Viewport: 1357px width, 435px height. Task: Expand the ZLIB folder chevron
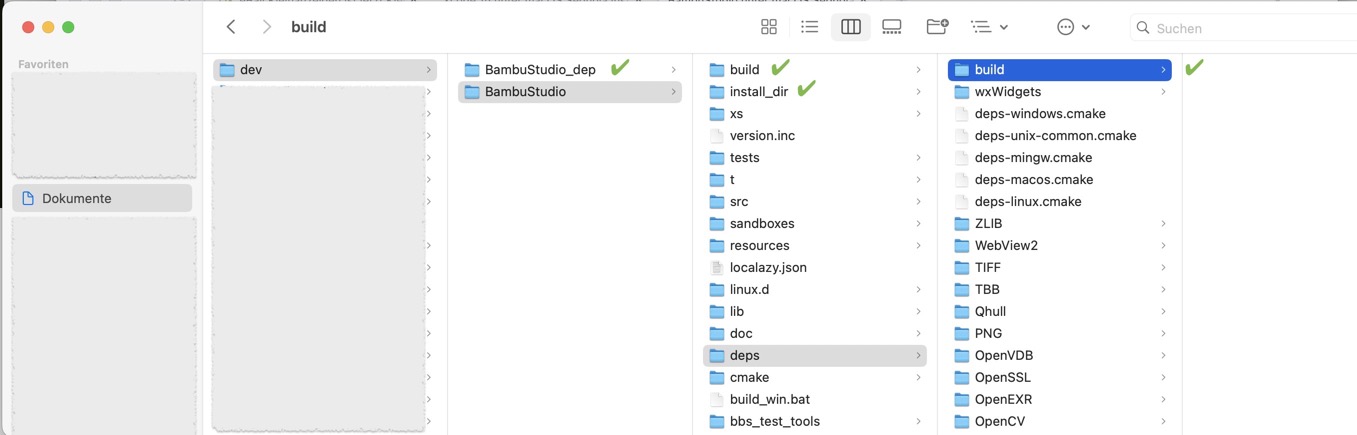[x=1164, y=224]
